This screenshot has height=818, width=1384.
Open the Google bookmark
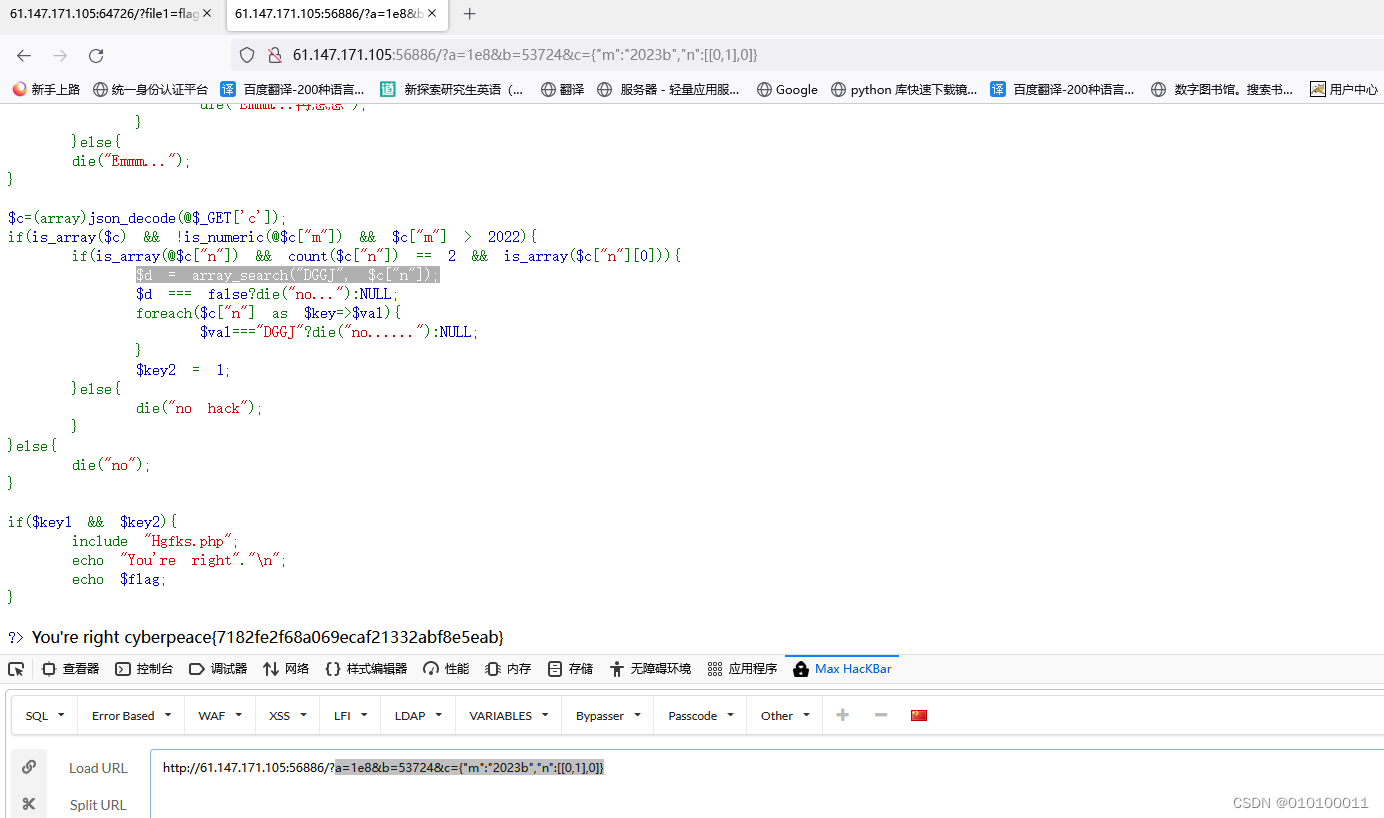tap(787, 89)
